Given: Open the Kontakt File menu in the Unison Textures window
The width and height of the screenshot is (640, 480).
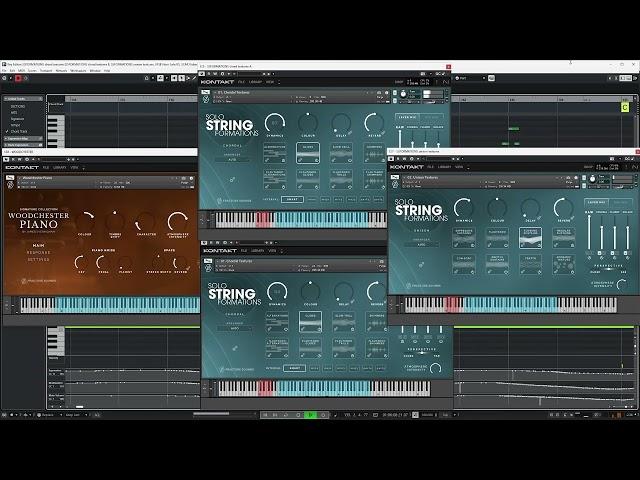Looking at the screenshot, I should (x=431, y=167).
